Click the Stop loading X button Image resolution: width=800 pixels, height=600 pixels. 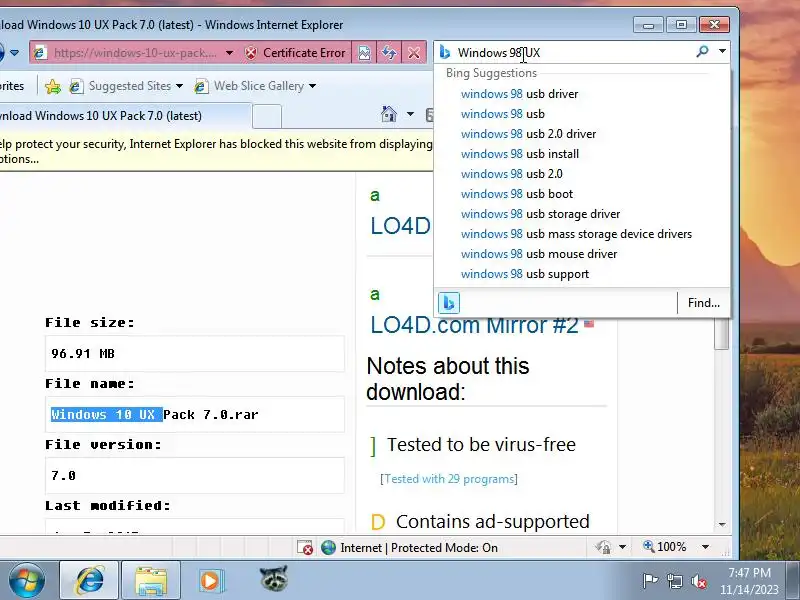pyautogui.click(x=414, y=53)
